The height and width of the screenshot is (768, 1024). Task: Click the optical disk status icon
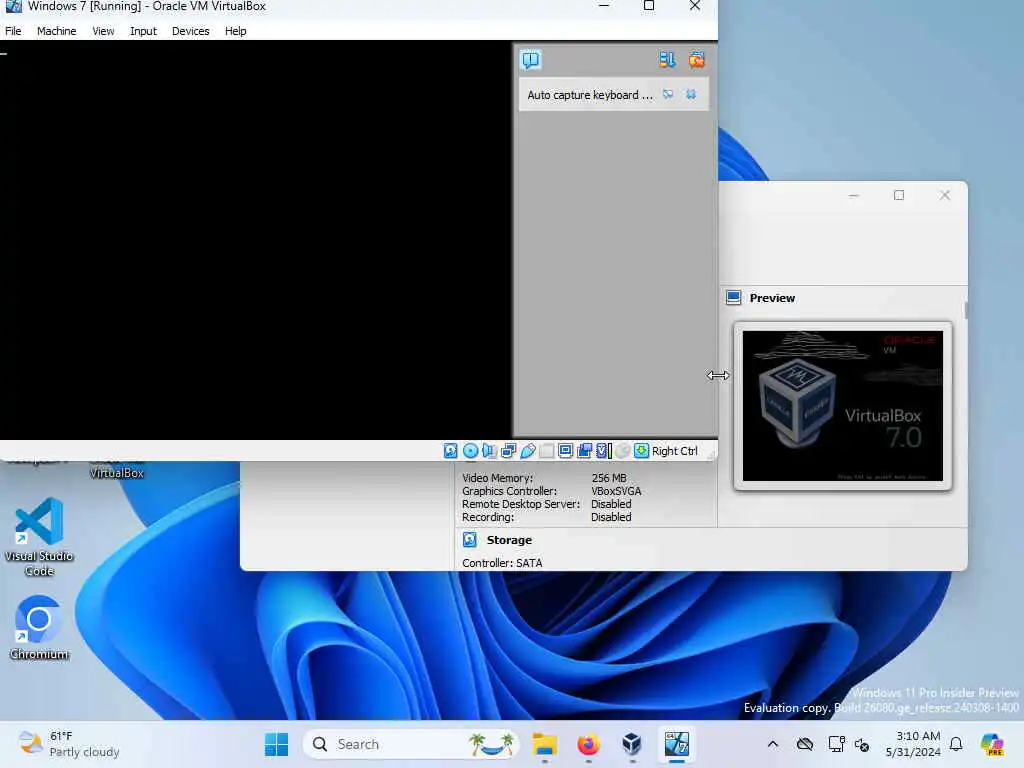(470, 451)
